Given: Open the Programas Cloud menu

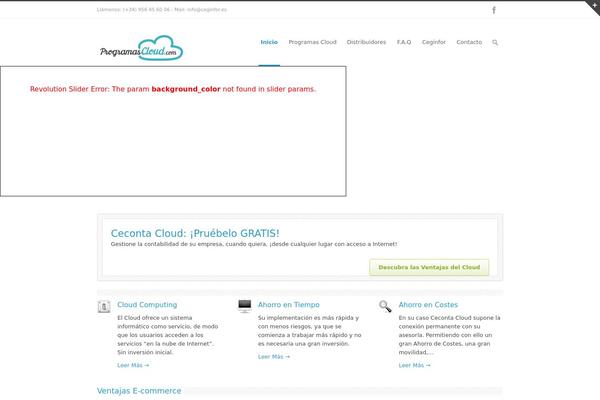Looking at the screenshot, I should click(x=312, y=42).
